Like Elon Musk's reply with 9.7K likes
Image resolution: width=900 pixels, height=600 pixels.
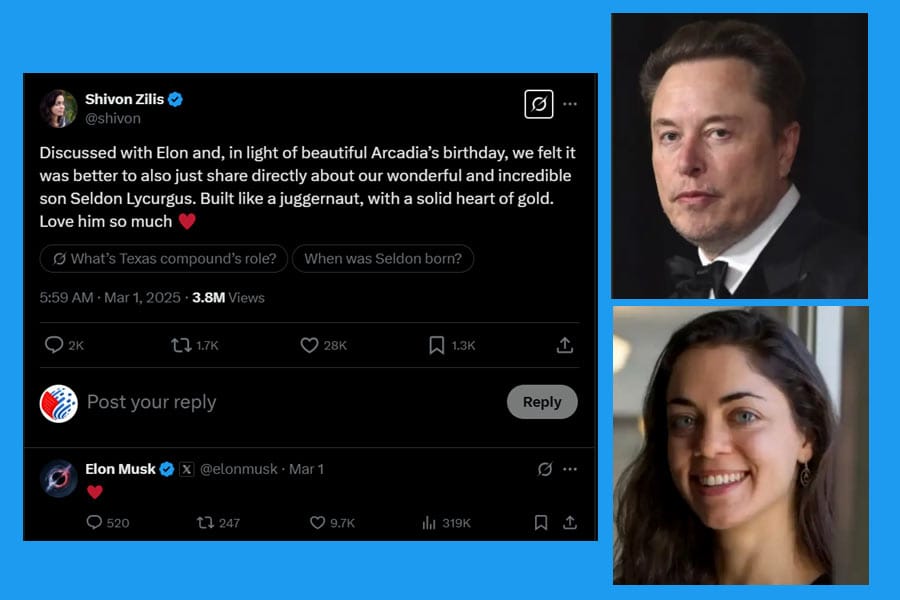tap(318, 522)
